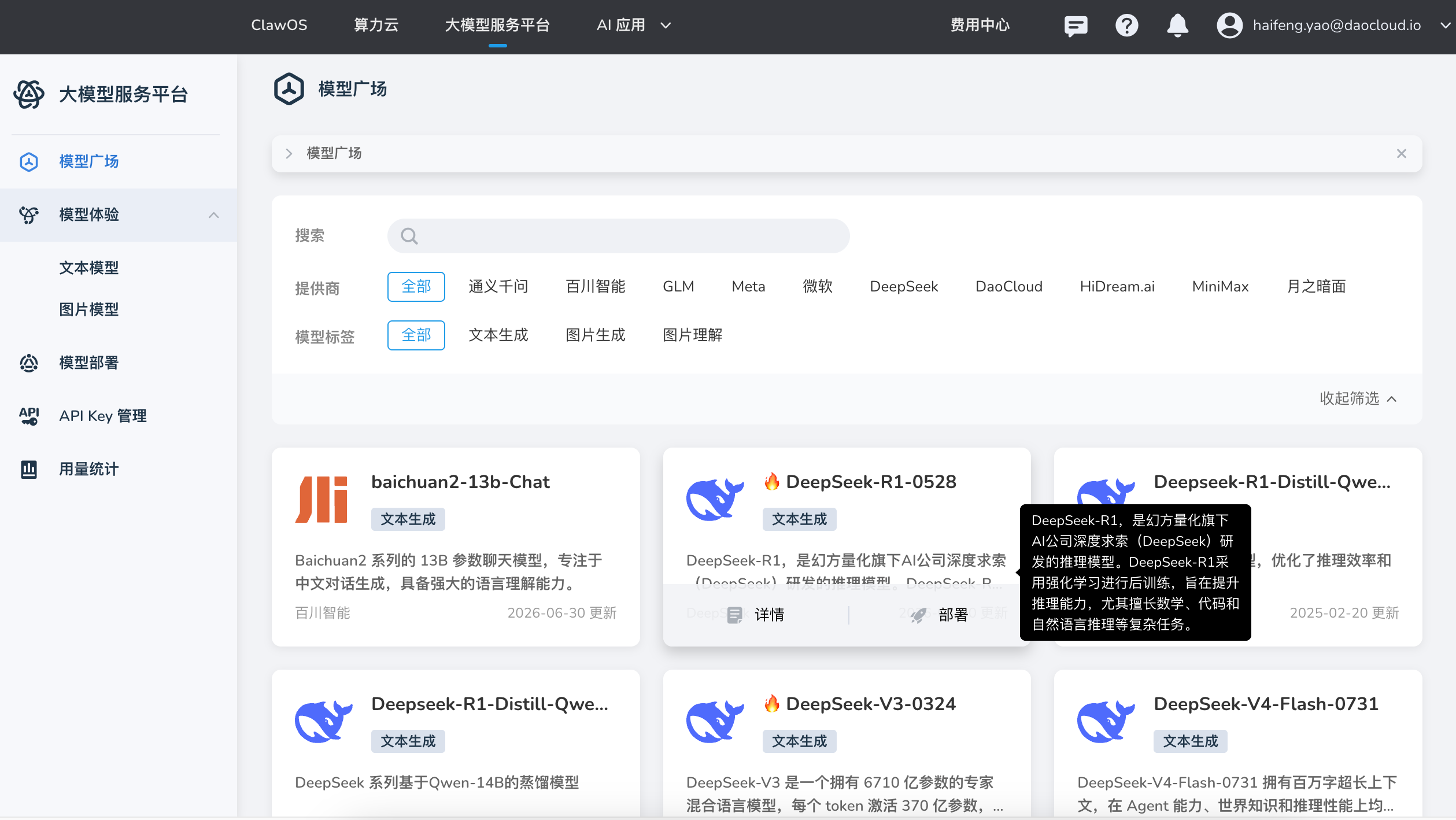Image resolution: width=1456 pixels, height=820 pixels.
Task: Filter providers by 通义千问
Action: click(x=498, y=287)
